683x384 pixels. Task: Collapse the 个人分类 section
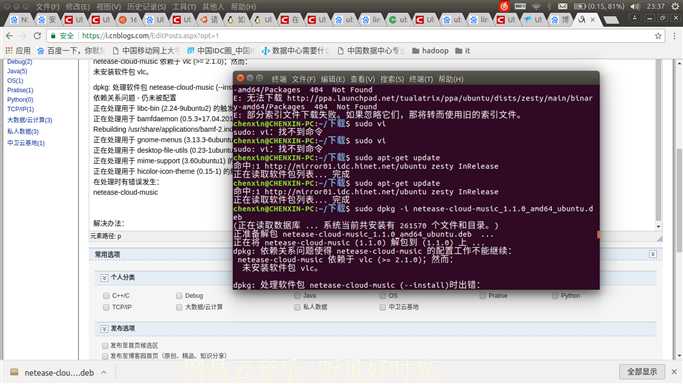coord(104,277)
